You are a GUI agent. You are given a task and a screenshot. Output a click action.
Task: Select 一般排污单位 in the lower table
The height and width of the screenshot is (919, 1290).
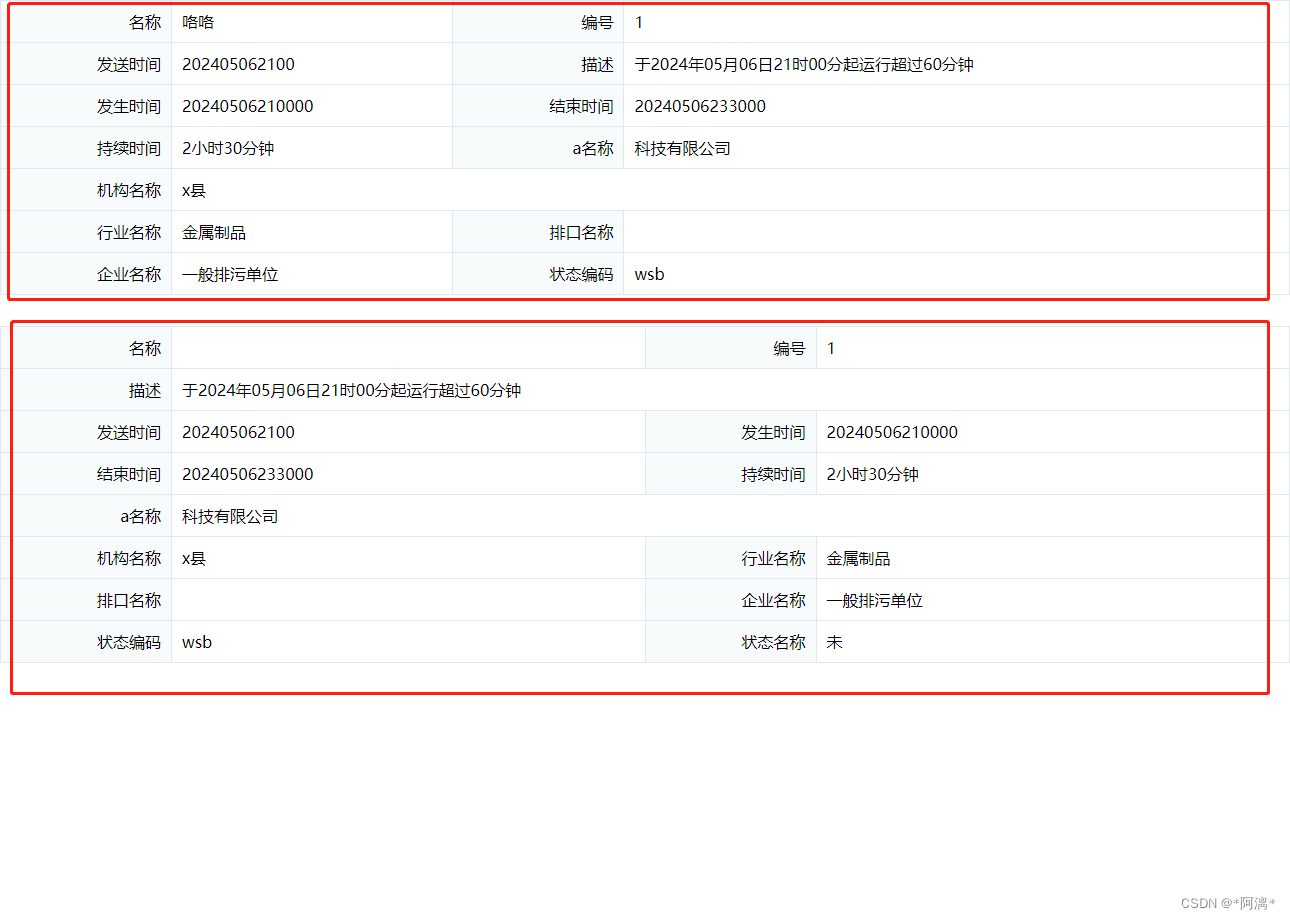click(x=874, y=600)
